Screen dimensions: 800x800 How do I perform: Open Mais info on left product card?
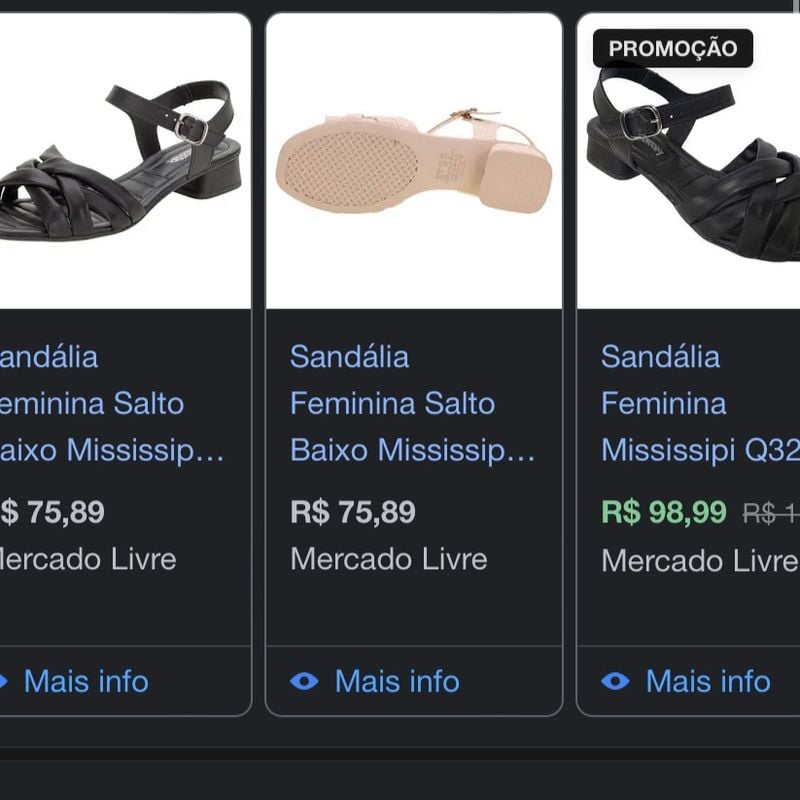[x=86, y=681]
